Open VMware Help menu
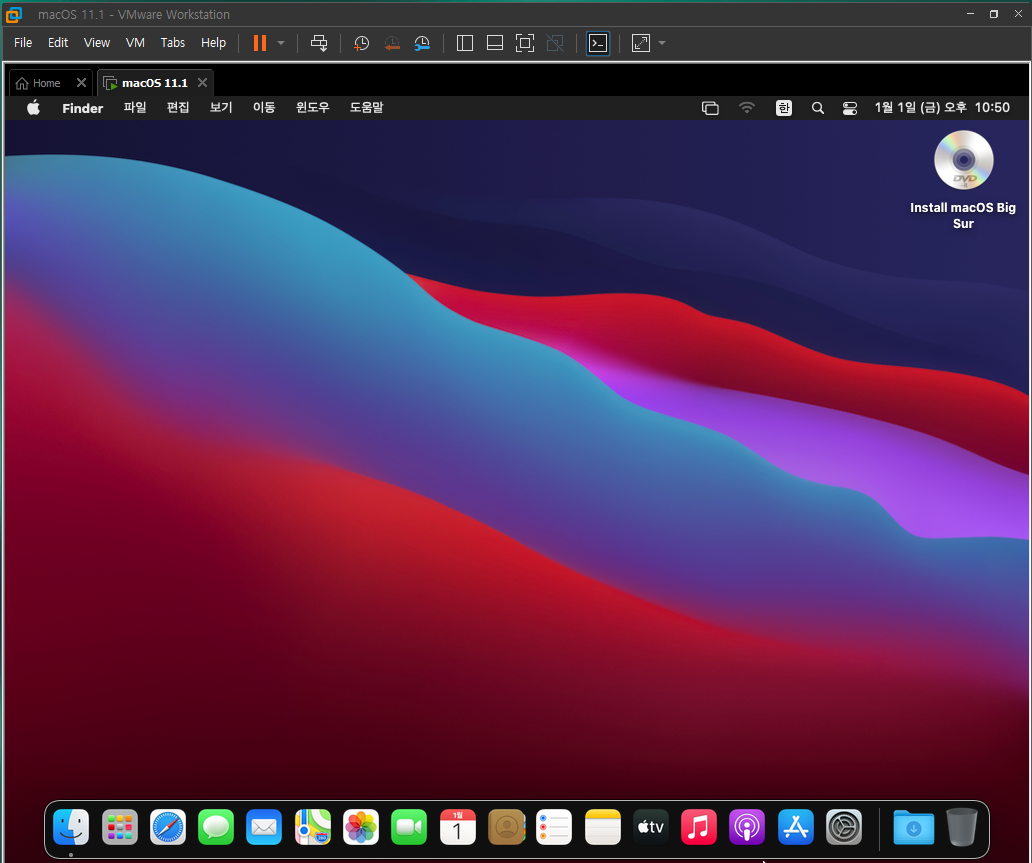1032x863 pixels. (x=213, y=43)
